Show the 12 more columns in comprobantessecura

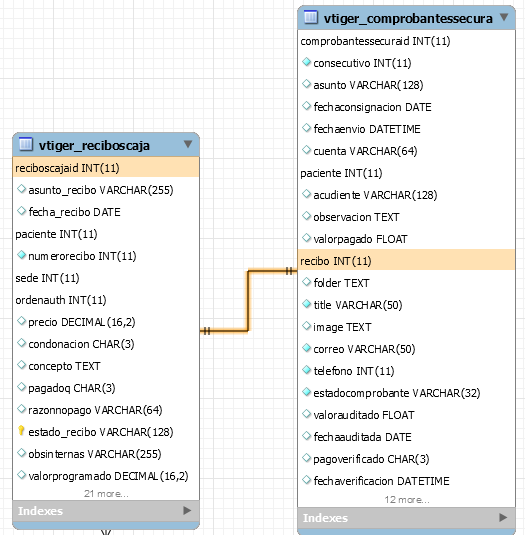pyautogui.click(x=407, y=500)
